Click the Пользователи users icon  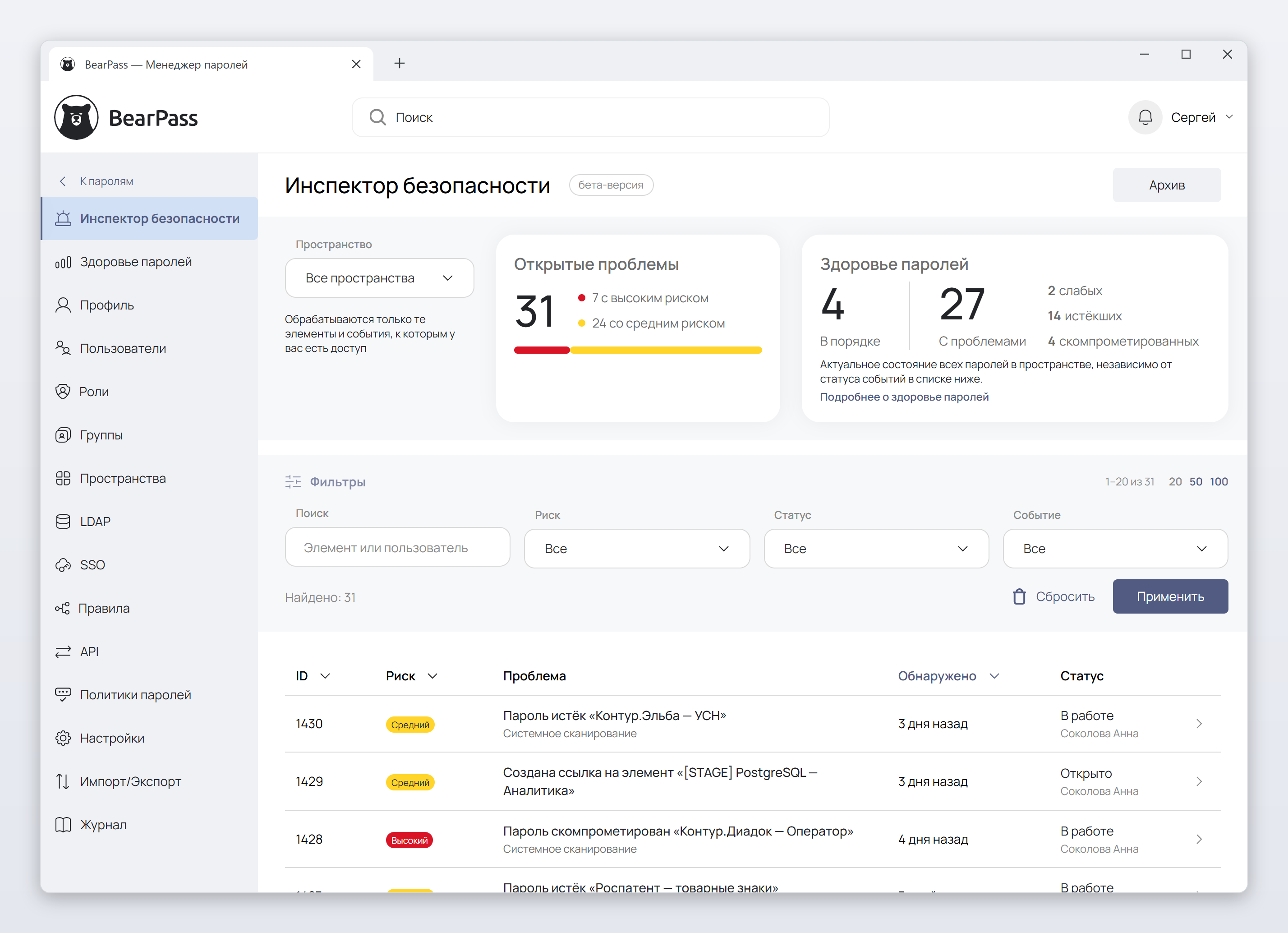[63, 348]
